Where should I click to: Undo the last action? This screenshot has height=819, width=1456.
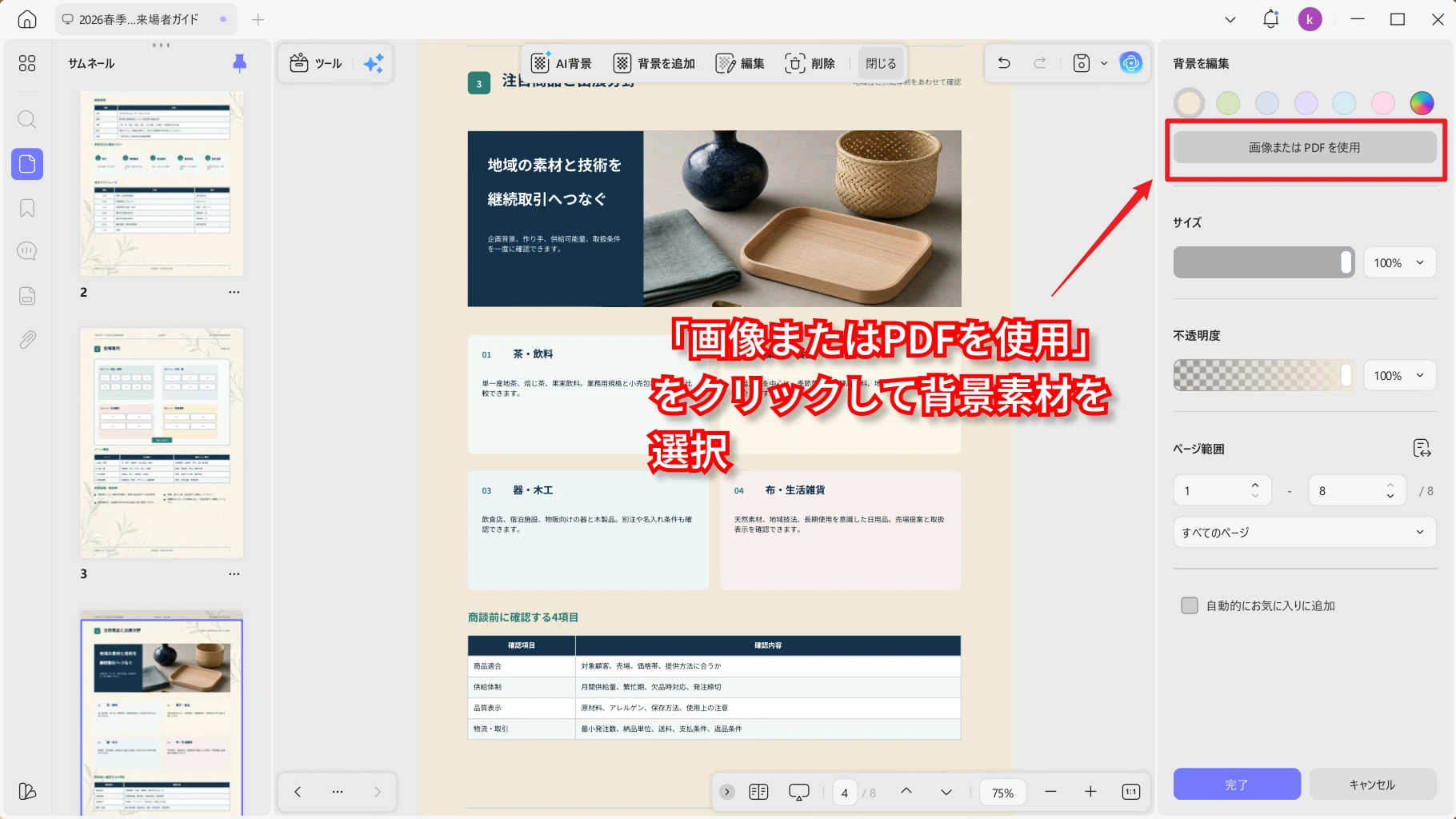(x=1004, y=62)
